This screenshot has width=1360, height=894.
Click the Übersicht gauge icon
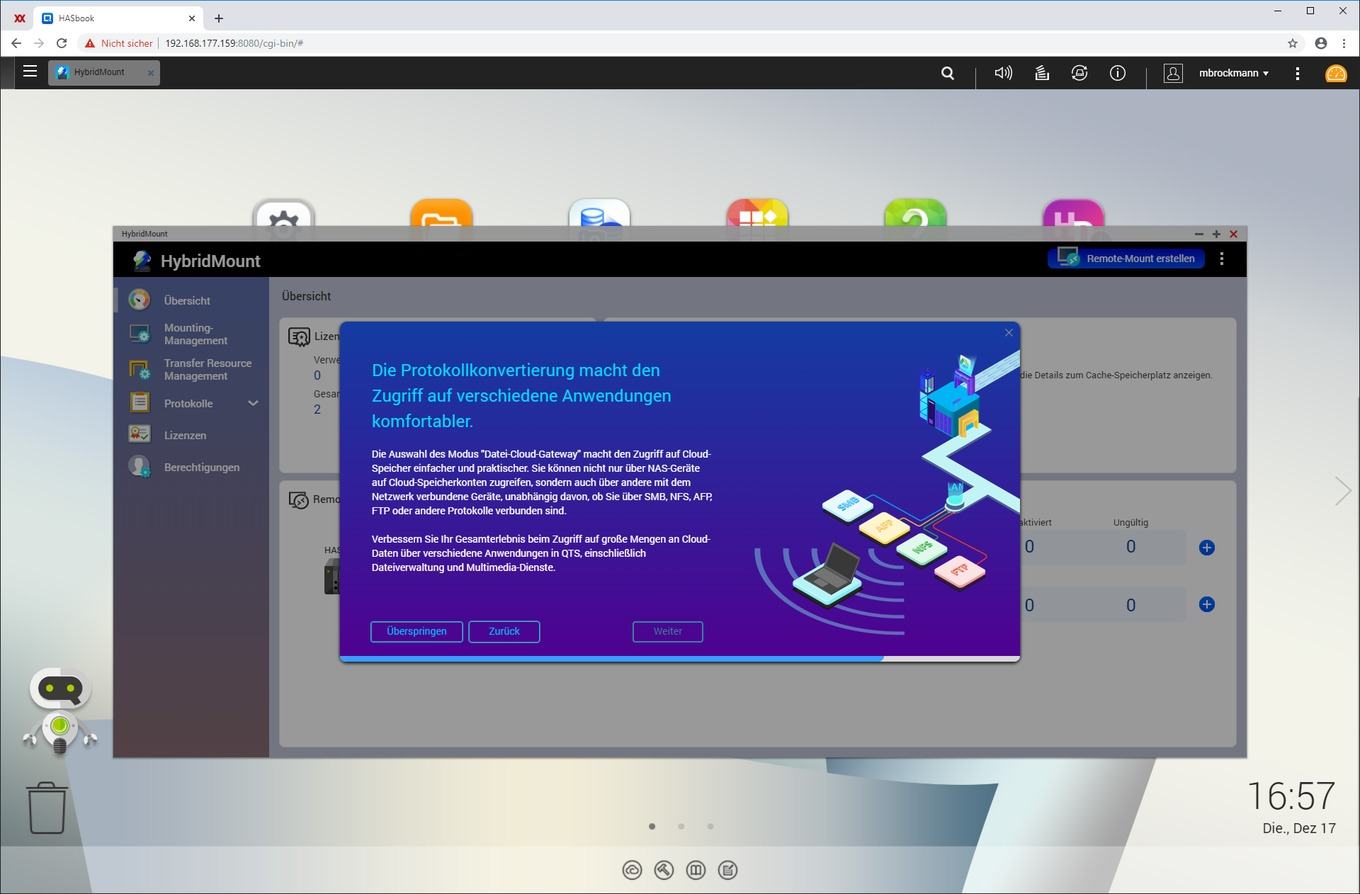tap(139, 299)
